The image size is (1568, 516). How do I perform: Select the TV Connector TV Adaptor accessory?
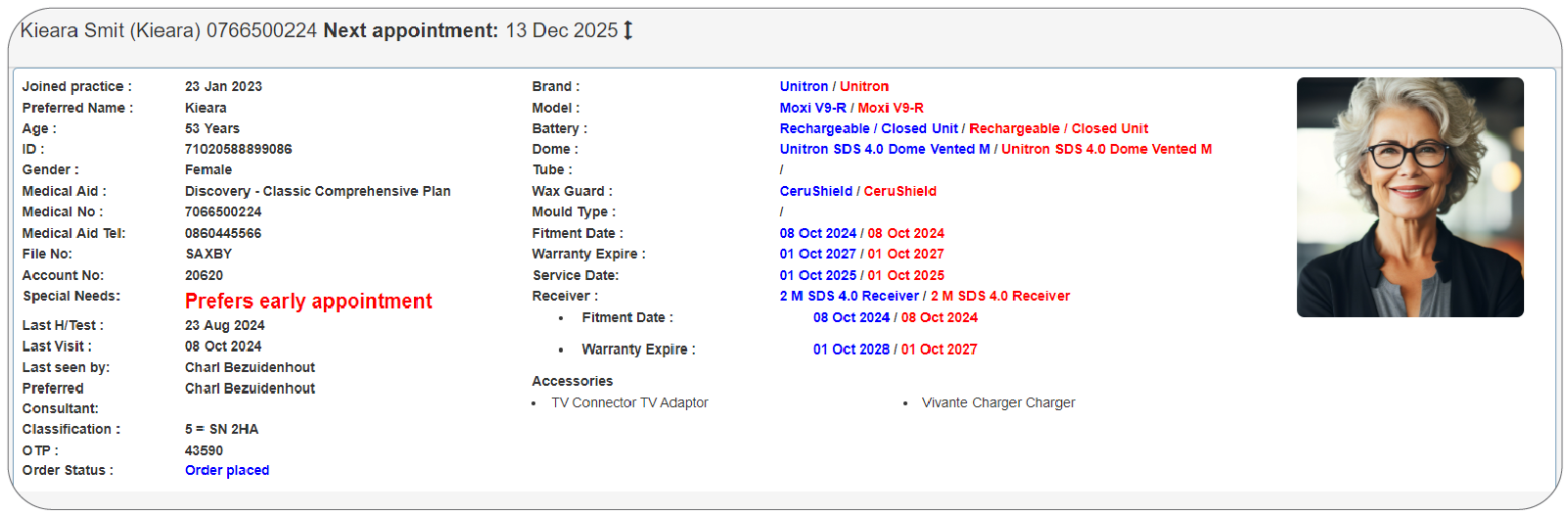coord(629,402)
